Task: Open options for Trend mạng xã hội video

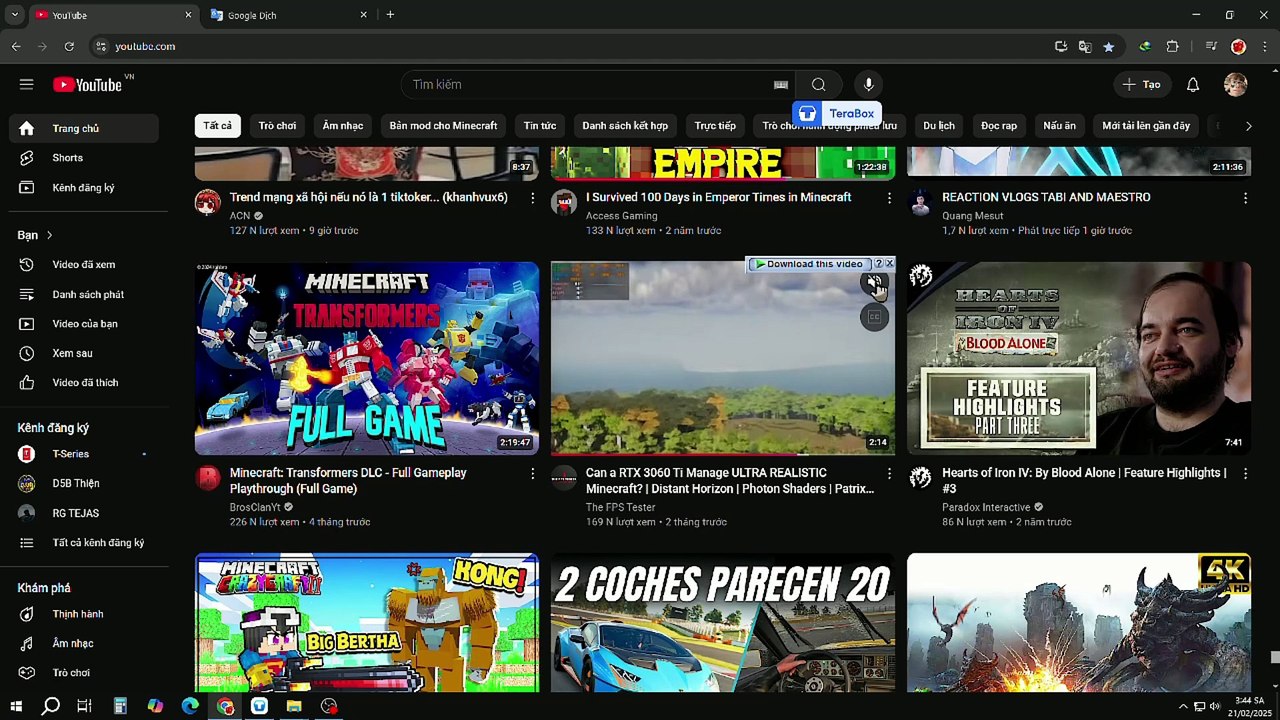Action: coord(532,198)
